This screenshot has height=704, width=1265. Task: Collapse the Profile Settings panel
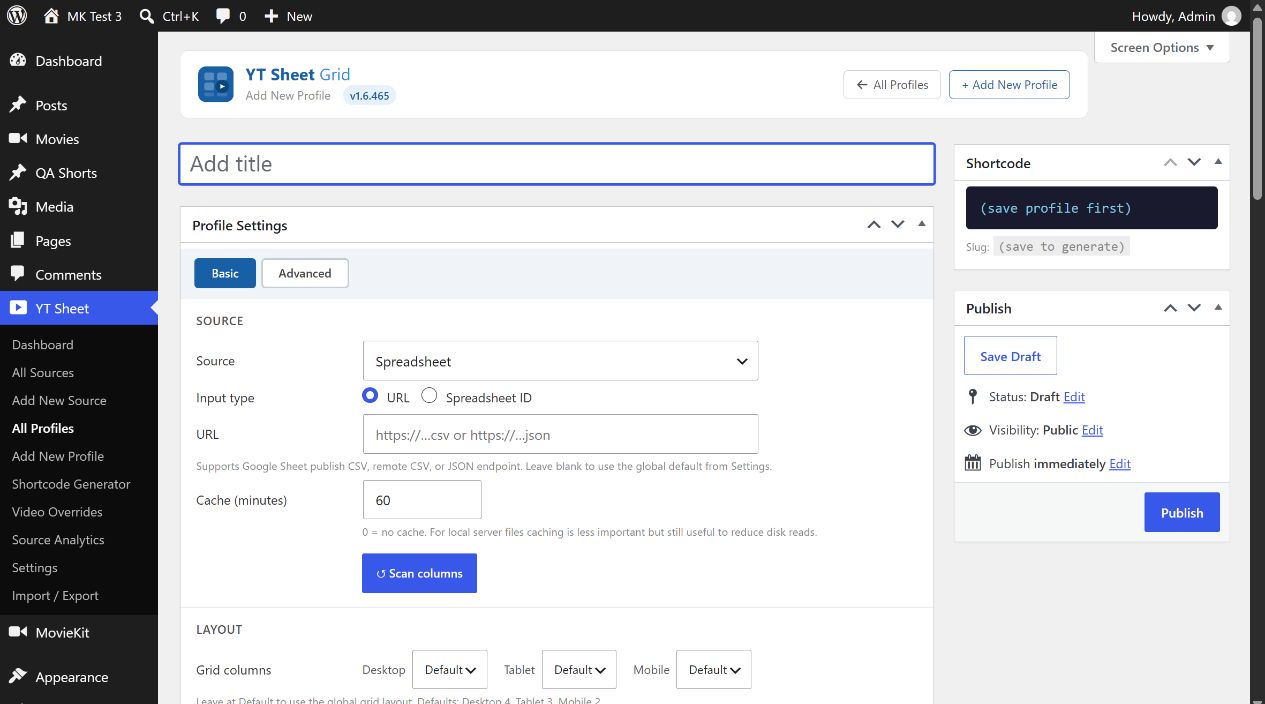[921, 225]
